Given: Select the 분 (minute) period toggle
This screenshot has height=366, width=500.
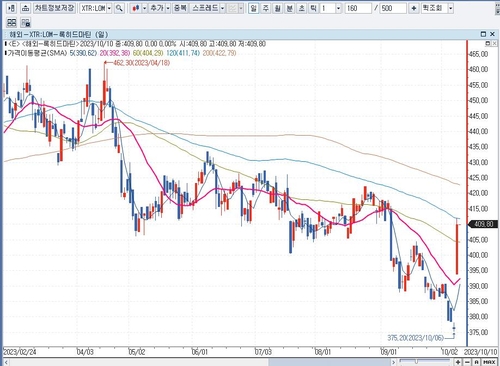Looking at the screenshot, I should coord(289,8).
